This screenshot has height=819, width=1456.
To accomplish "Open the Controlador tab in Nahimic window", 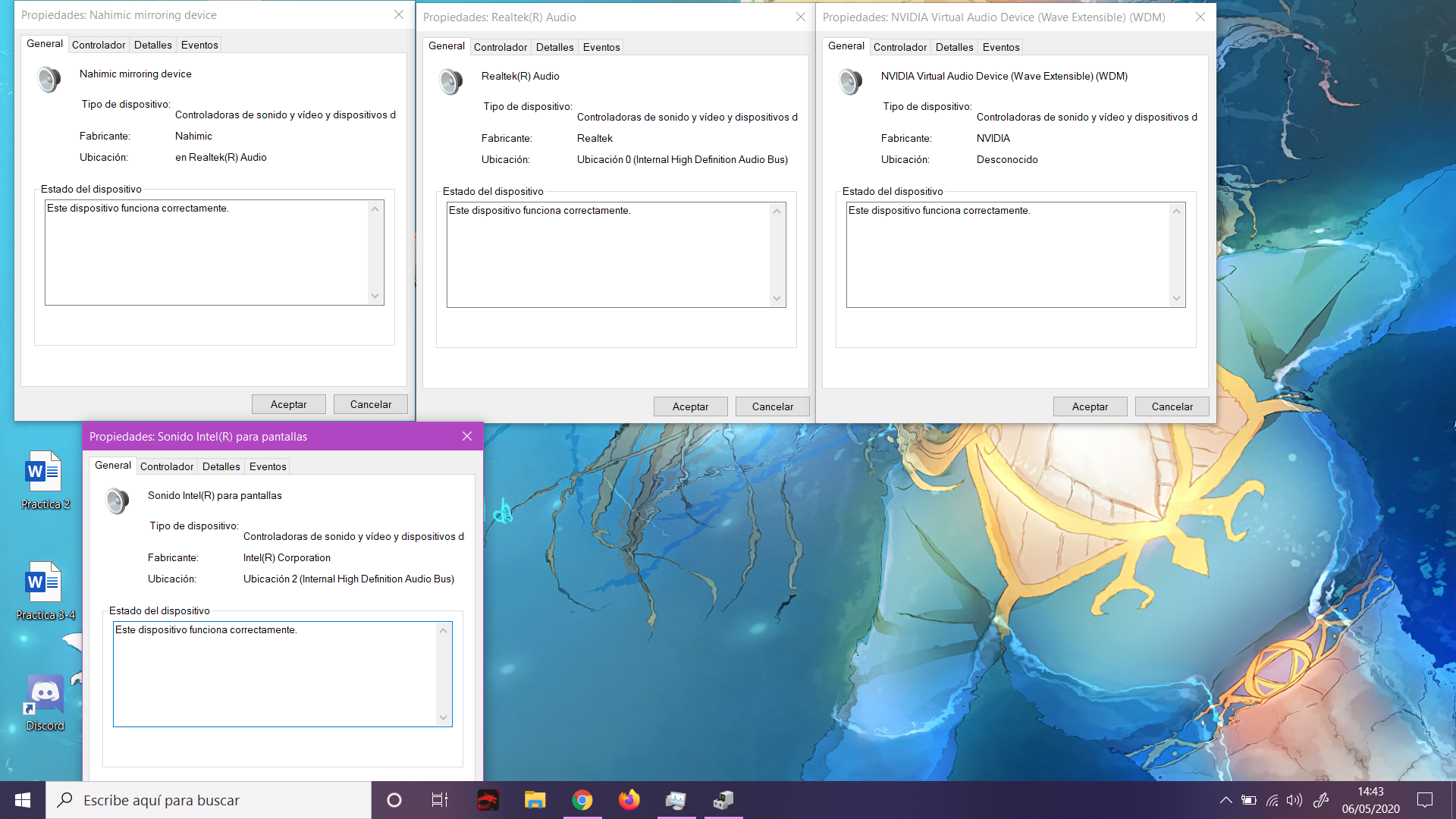I will point(99,45).
